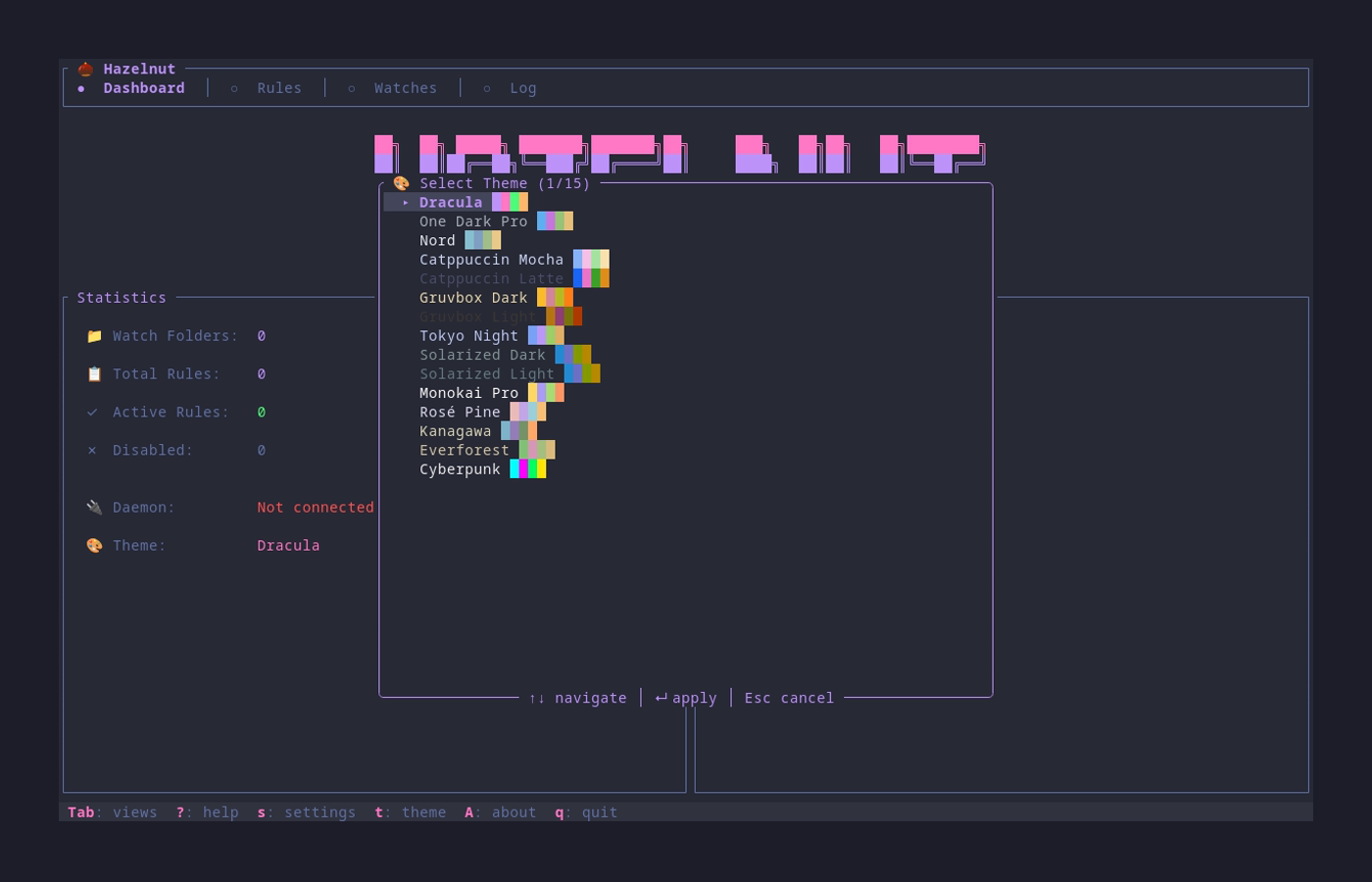Click the palette icon beside Theme stat
Image resolution: width=1372 pixels, height=882 pixels.
point(93,545)
